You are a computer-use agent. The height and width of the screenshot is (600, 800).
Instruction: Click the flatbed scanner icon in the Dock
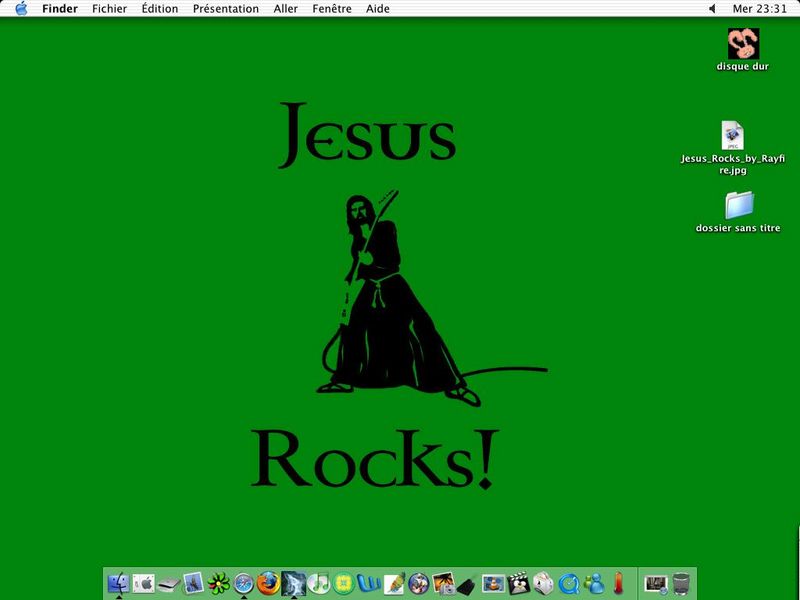168,584
